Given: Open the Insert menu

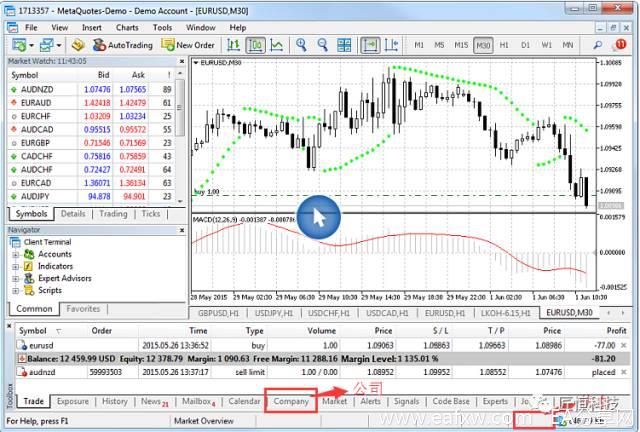Looking at the screenshot, I should (92, 27).
